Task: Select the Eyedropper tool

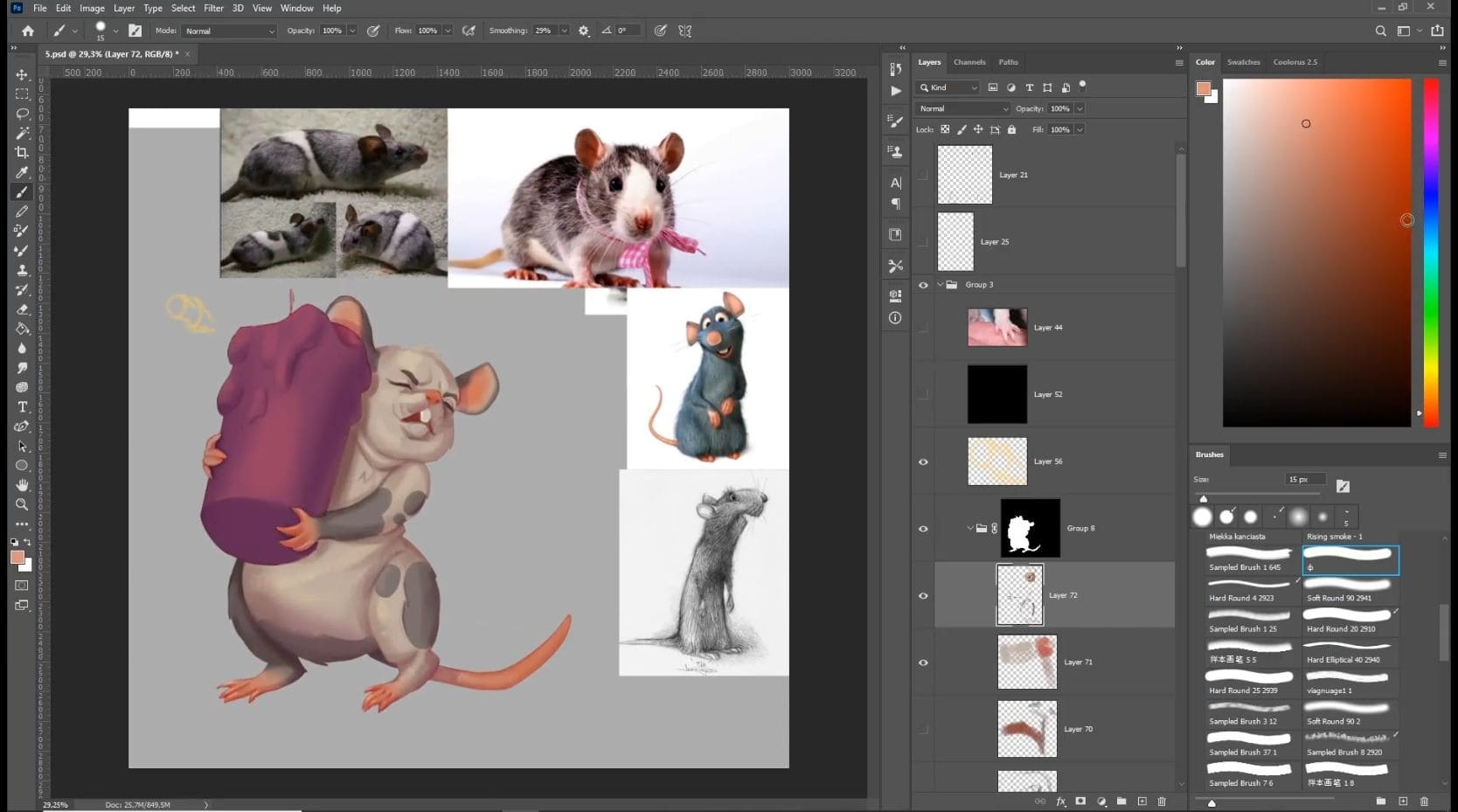Action: point(22,172)
